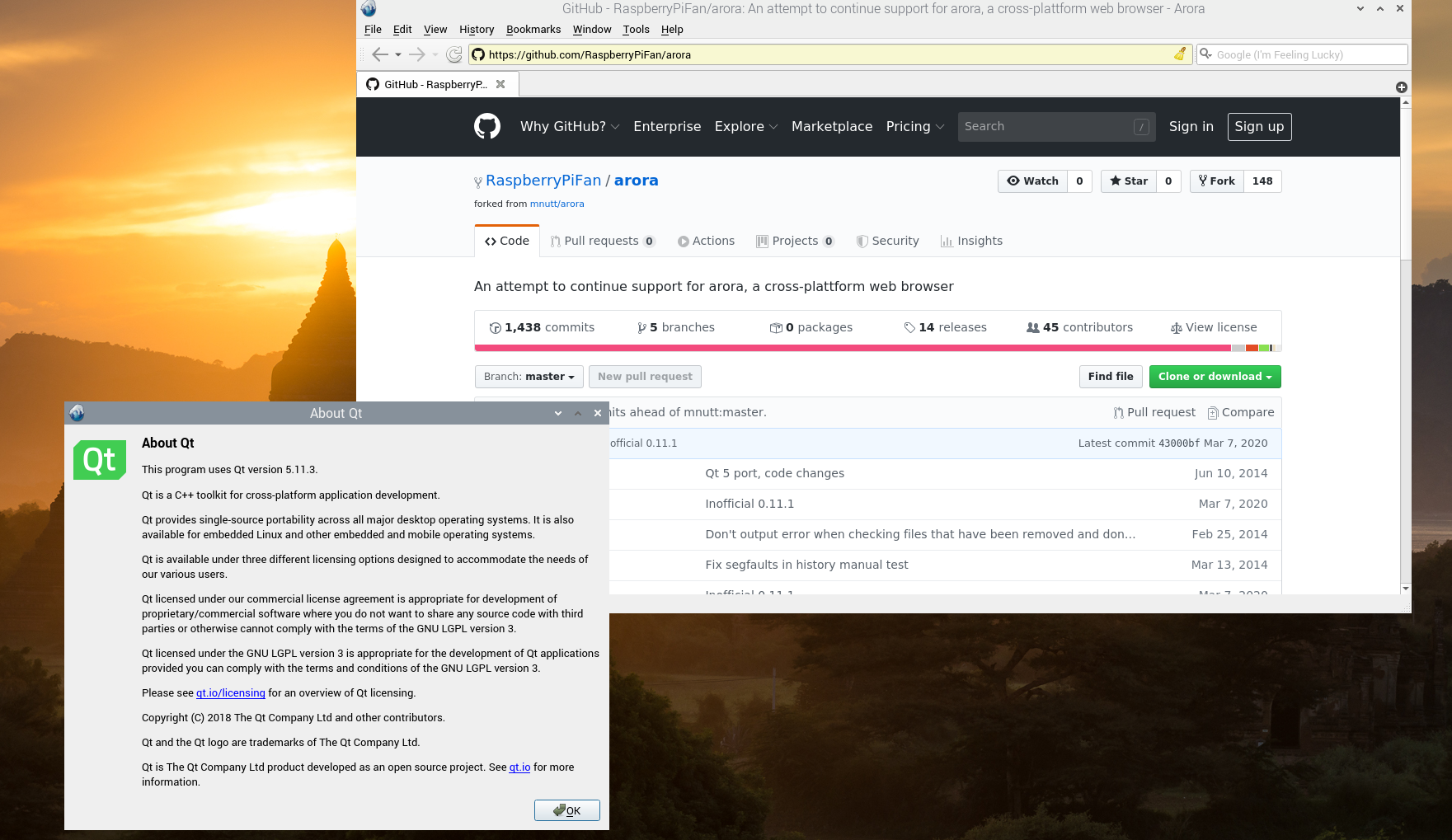Open the Edit menu
This screenshot has width=1452, height=840.
click(x=402, y=29)
